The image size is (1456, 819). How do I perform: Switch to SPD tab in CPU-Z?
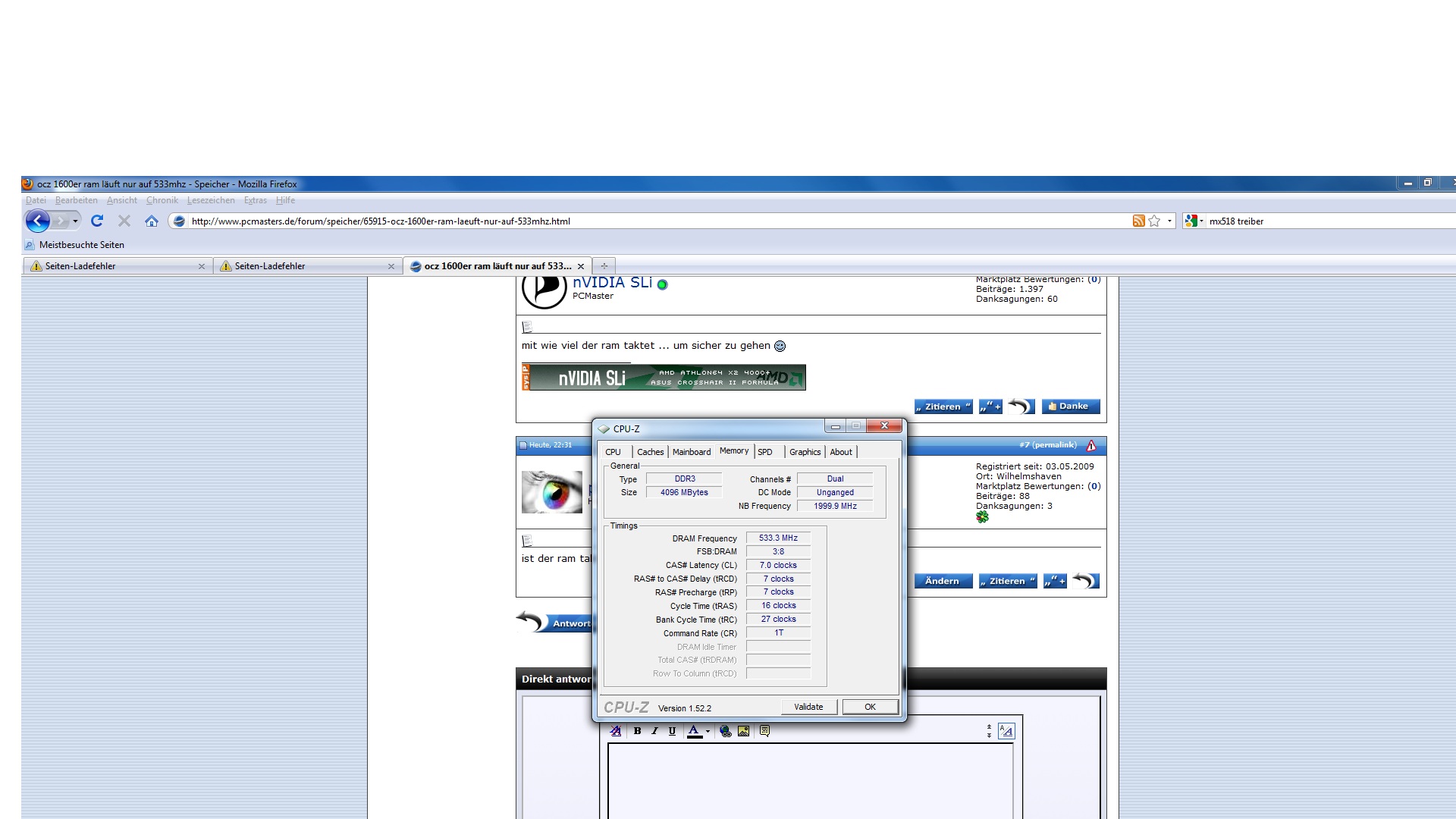[765, 452]
